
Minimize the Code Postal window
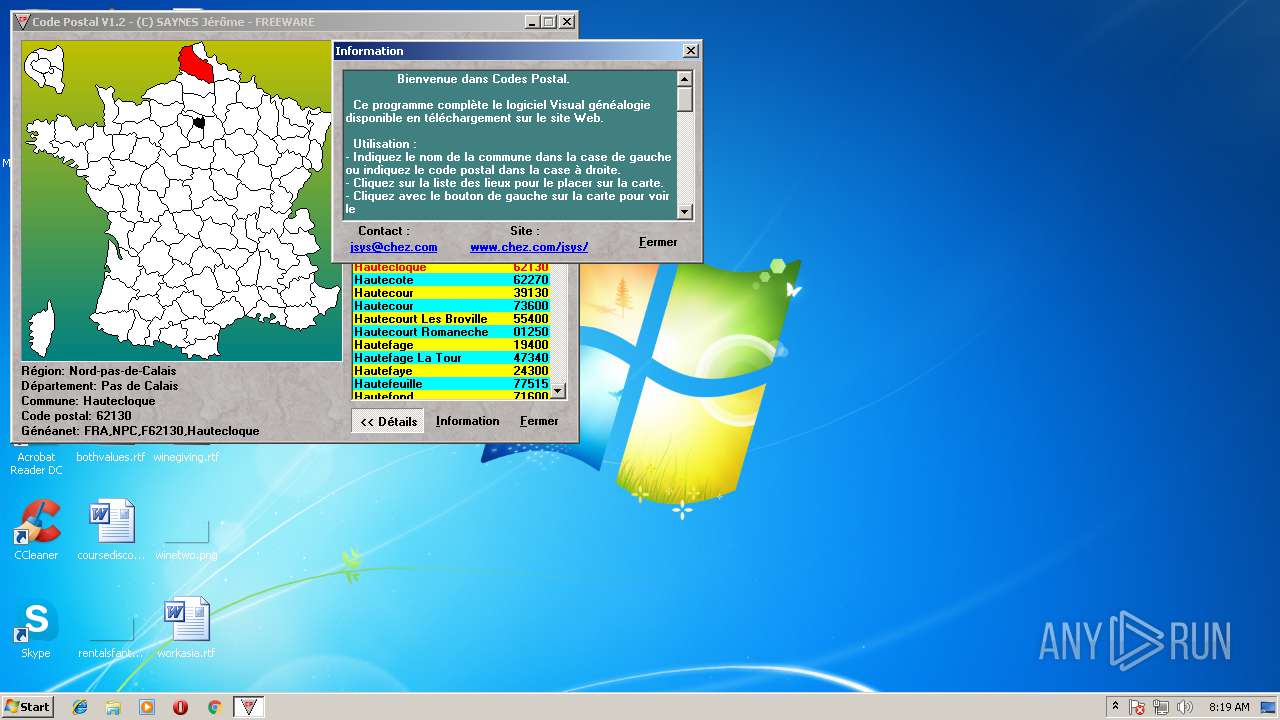click(x=532, y=22)
